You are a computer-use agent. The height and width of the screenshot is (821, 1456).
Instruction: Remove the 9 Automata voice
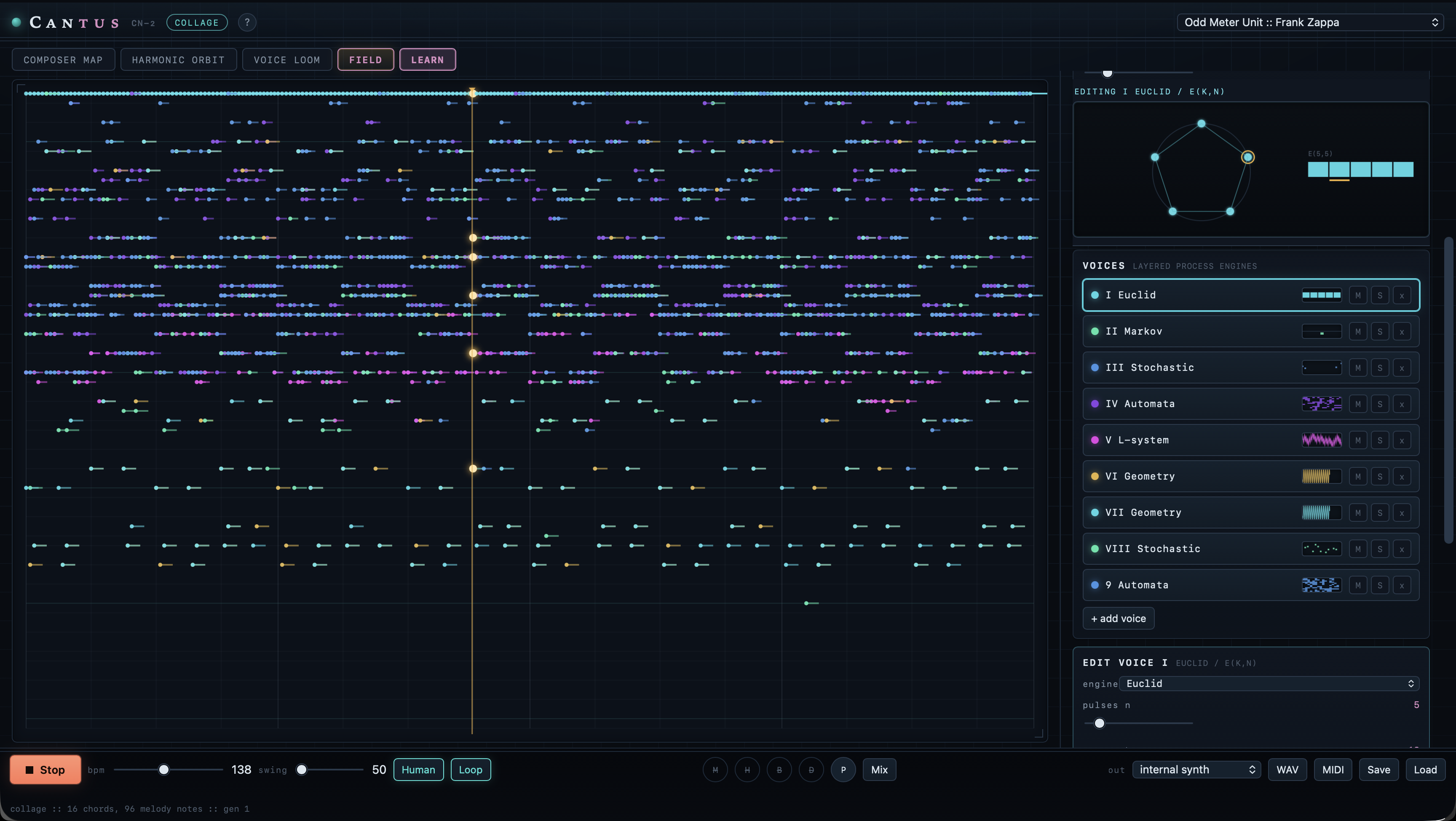(x=1402, y=585)
